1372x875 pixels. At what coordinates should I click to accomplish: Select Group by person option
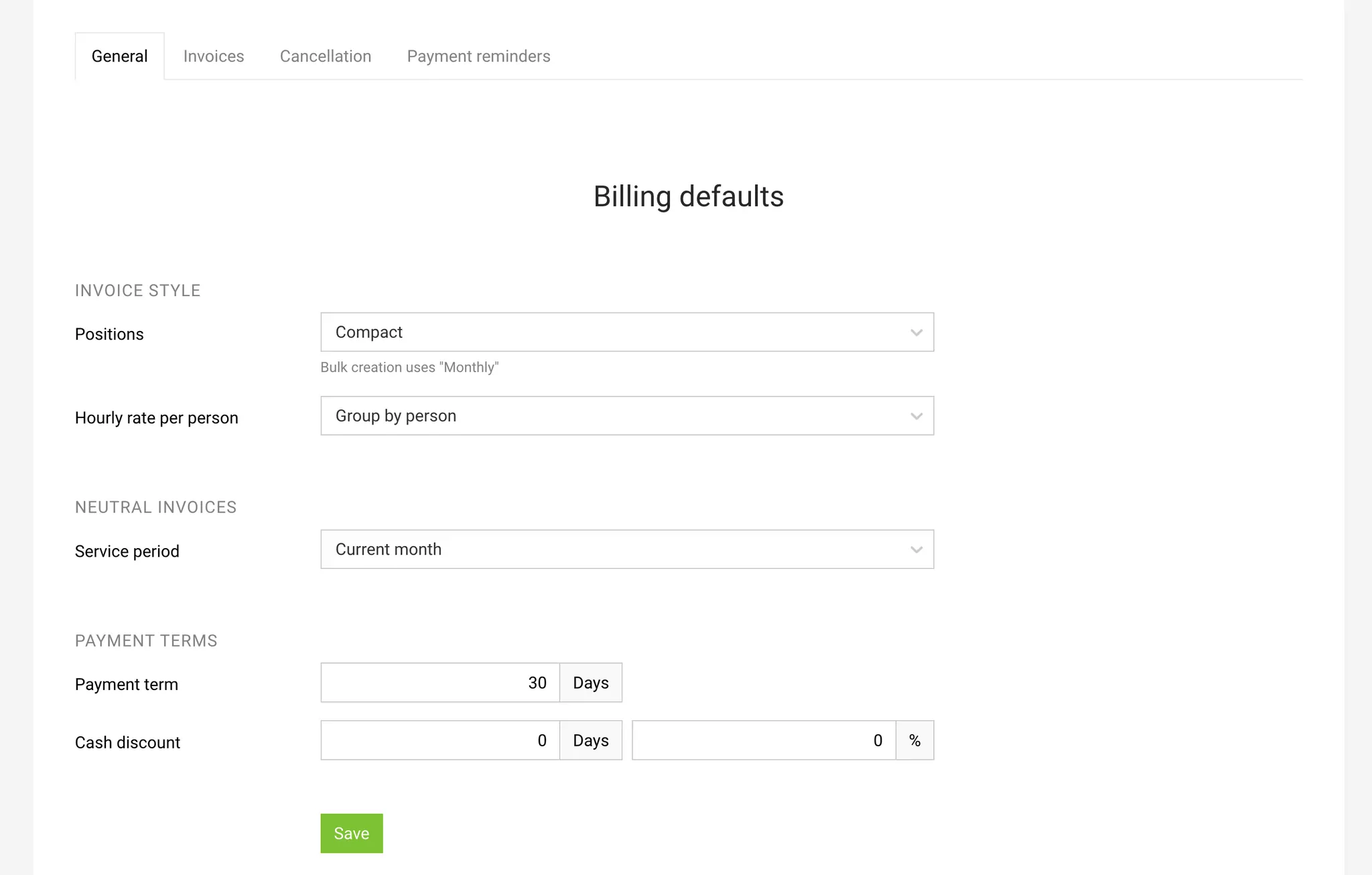tap(627, 415)
